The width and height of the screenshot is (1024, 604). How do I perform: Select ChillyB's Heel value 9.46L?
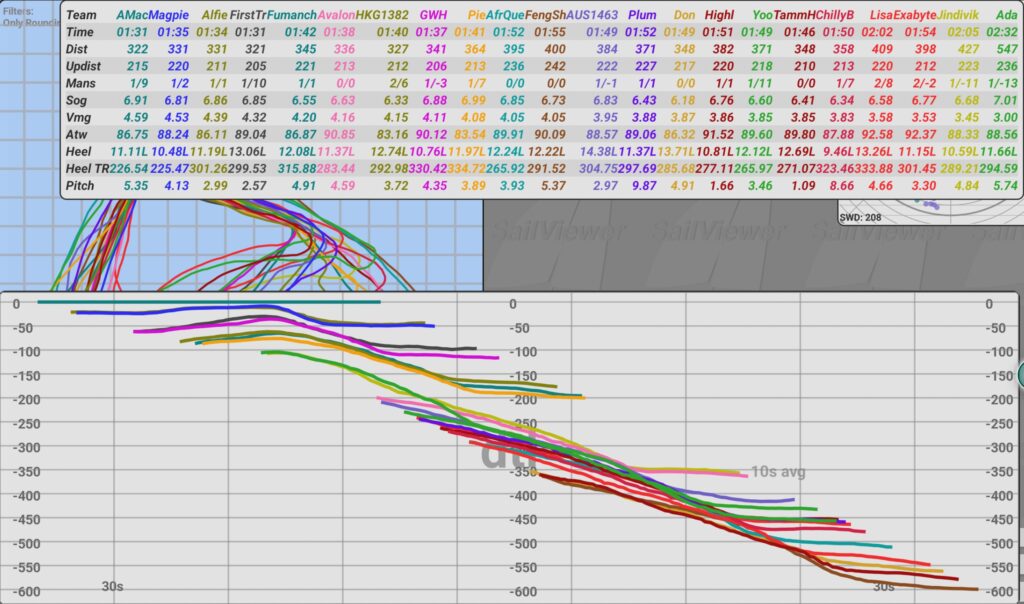coord(839,151)
